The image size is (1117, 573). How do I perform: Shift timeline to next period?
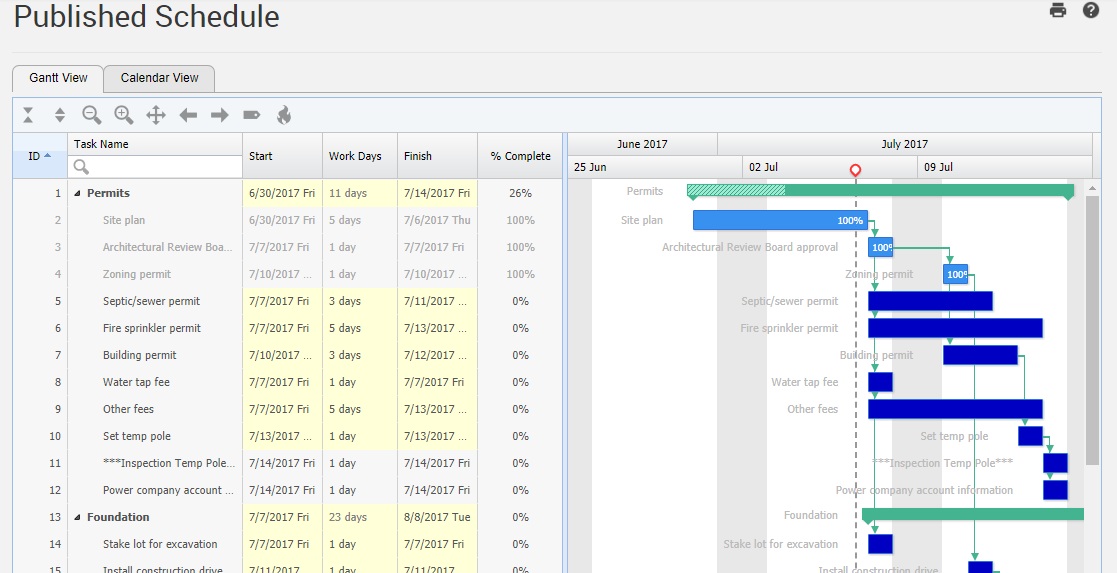[x=220, y=115]
